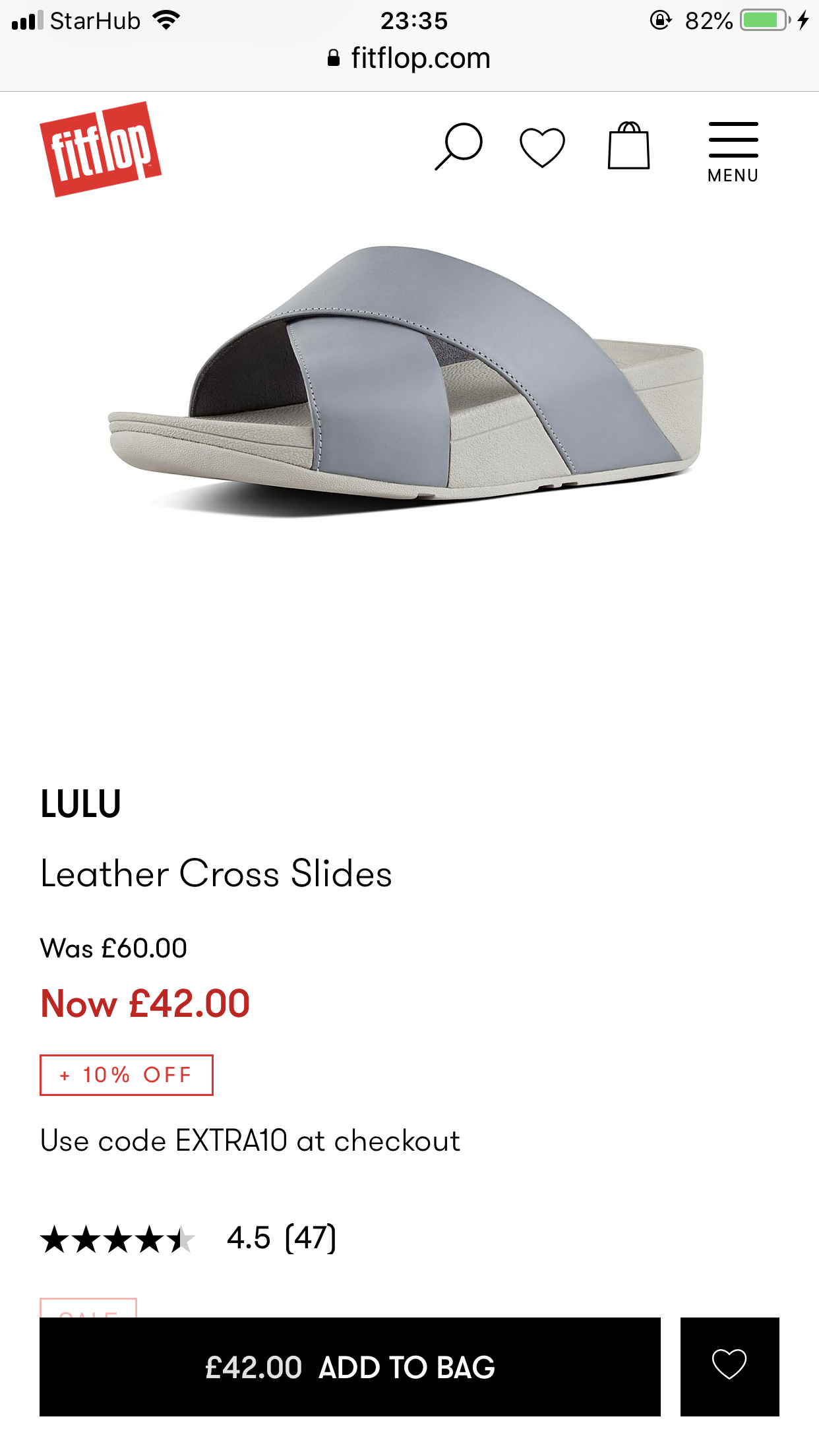
Task: Tap the + 10% OFF badge
Action: tap(127, 1075)
